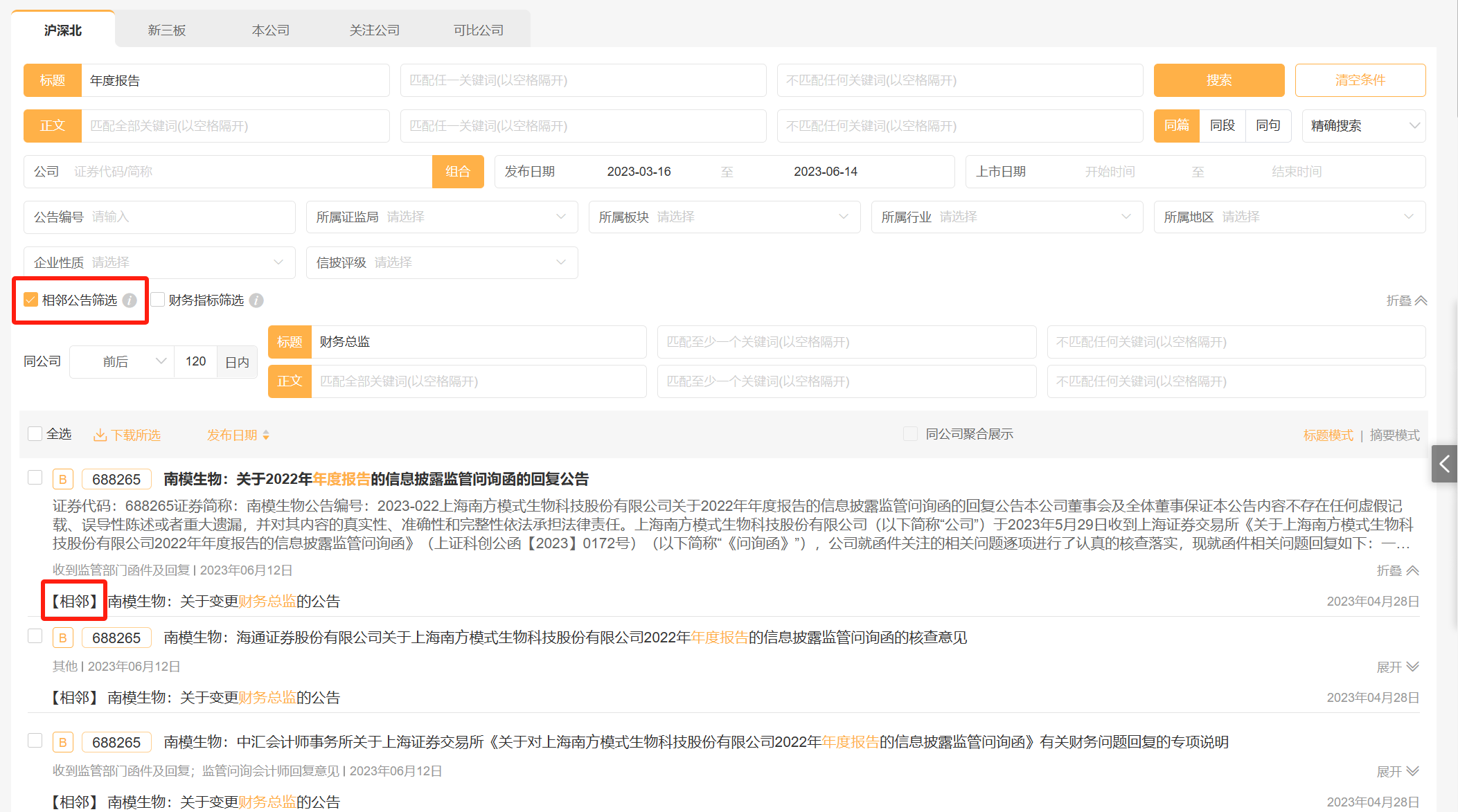
Task: Click the 组合 button
Action: tap(458, 172)
